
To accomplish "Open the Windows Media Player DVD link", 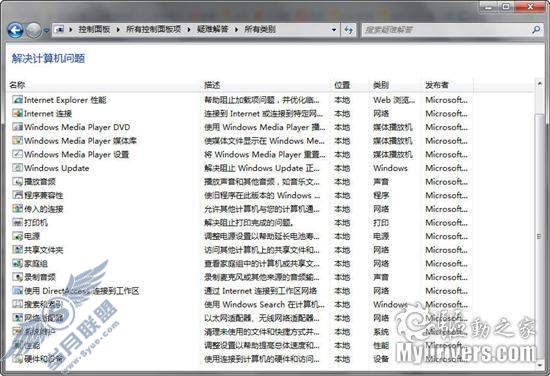I will (x=77, y=127).
